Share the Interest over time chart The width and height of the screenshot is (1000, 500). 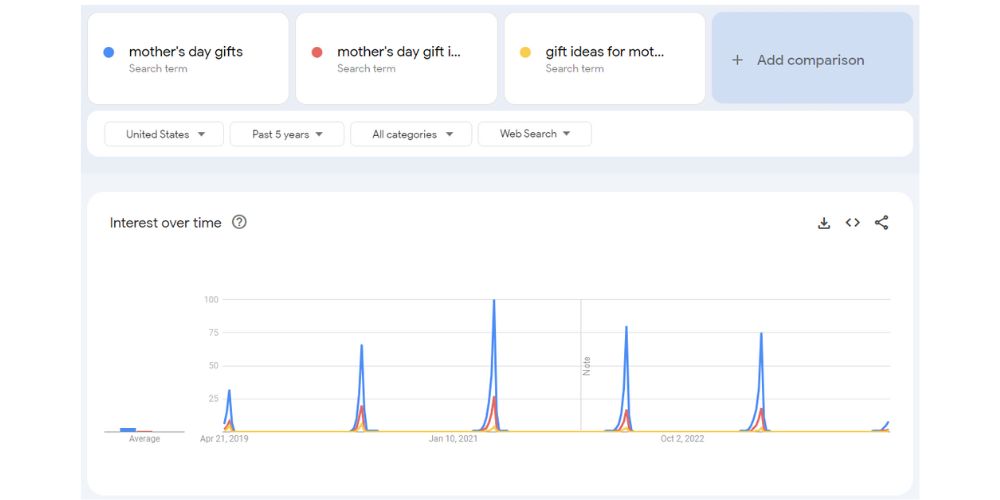coord(881,223)
